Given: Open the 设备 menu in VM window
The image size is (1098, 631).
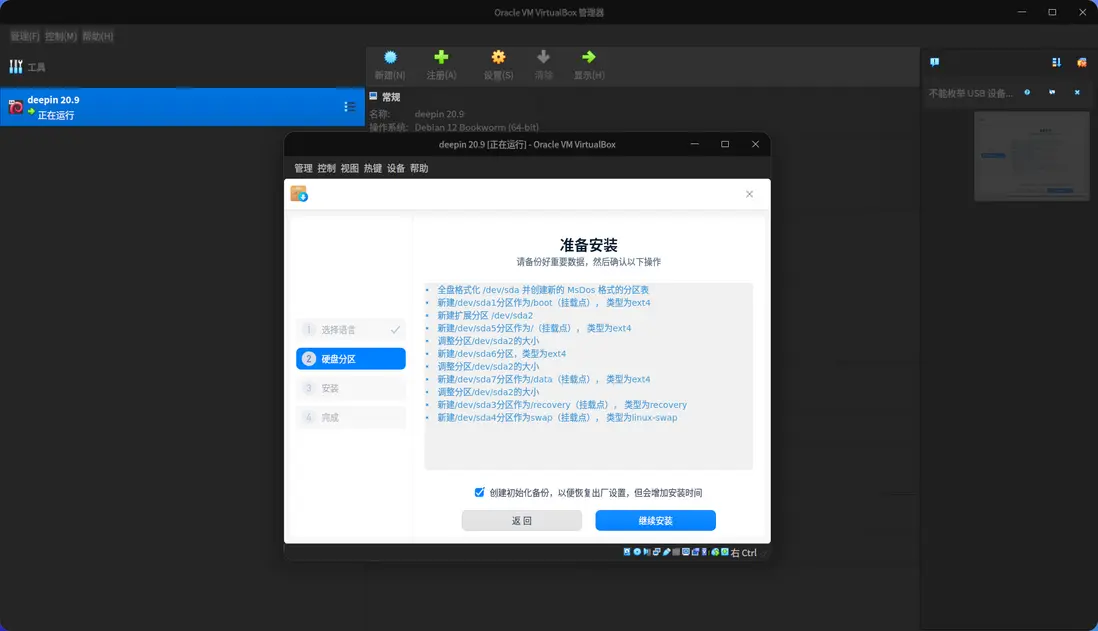Looking at the screenshot, I should click(x=395, y=168).
